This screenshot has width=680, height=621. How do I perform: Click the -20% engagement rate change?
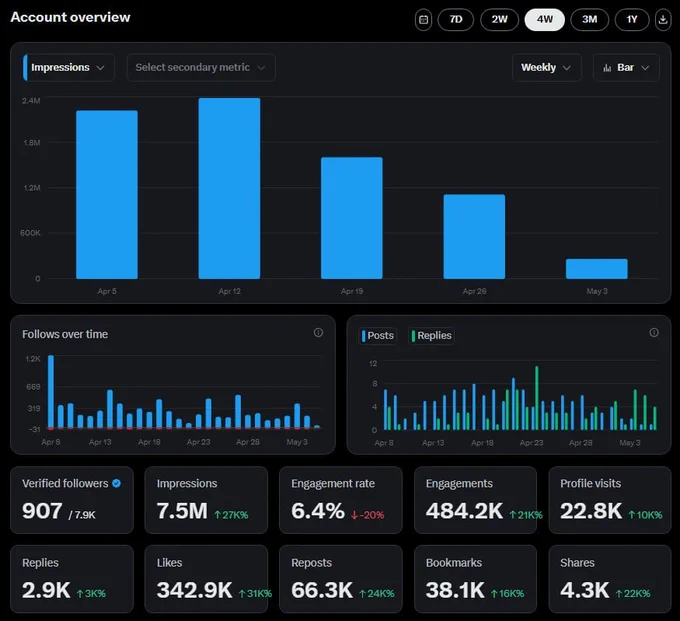point(367,515)
